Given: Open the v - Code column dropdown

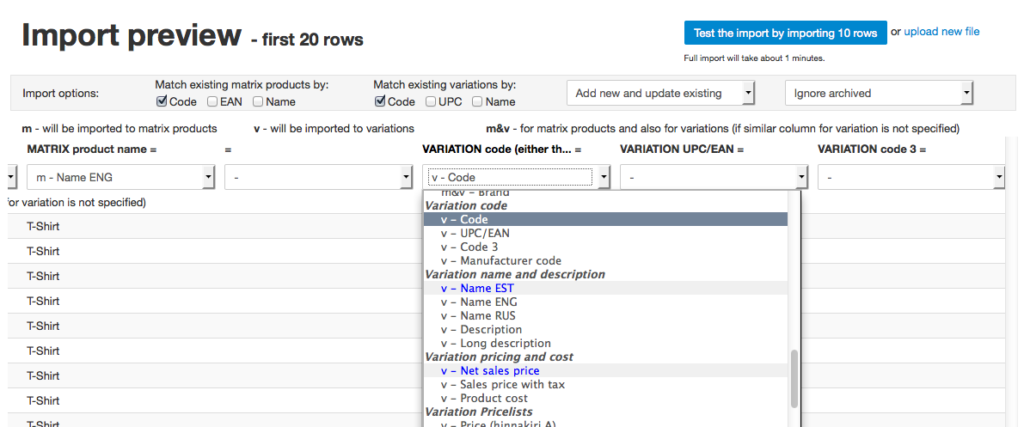Looking at the screenshot, I should tap(517, 177).
